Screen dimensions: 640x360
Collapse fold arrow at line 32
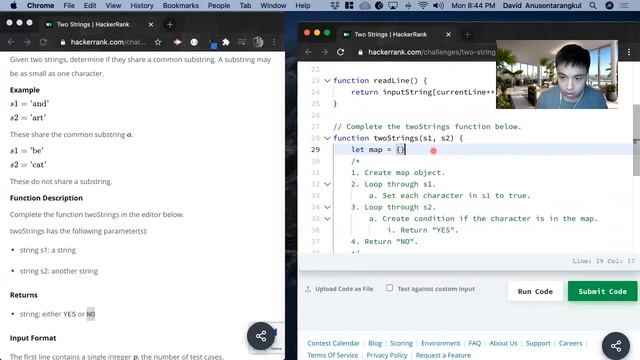point(327,184)
